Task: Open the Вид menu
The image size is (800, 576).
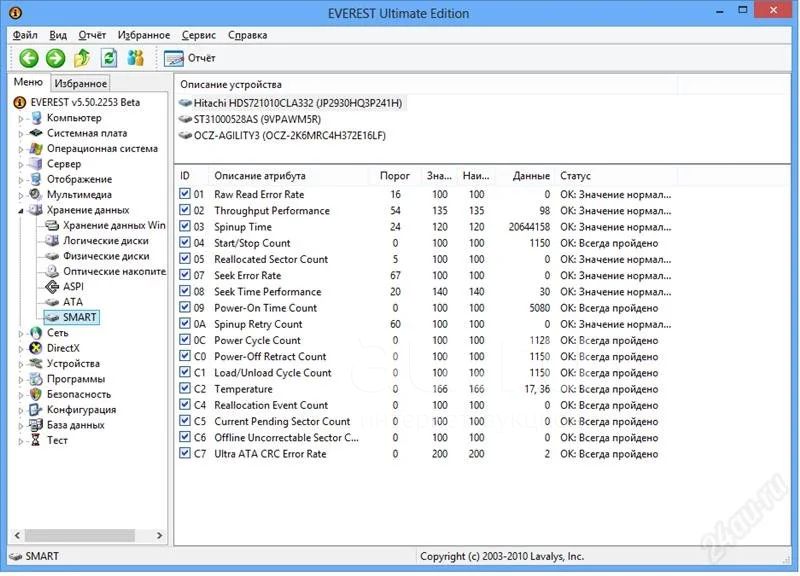Action: pyautogui.click(x=58, y=35)
